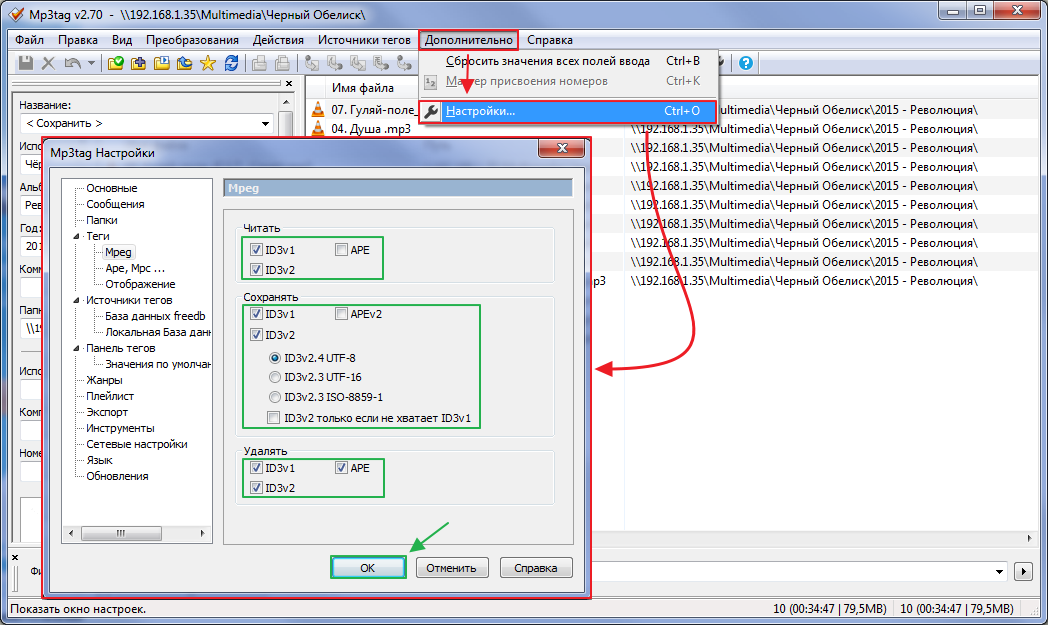1048x625 pixels.
Task: Click the Save tag toolbar icon
Action: click(26, 63)
